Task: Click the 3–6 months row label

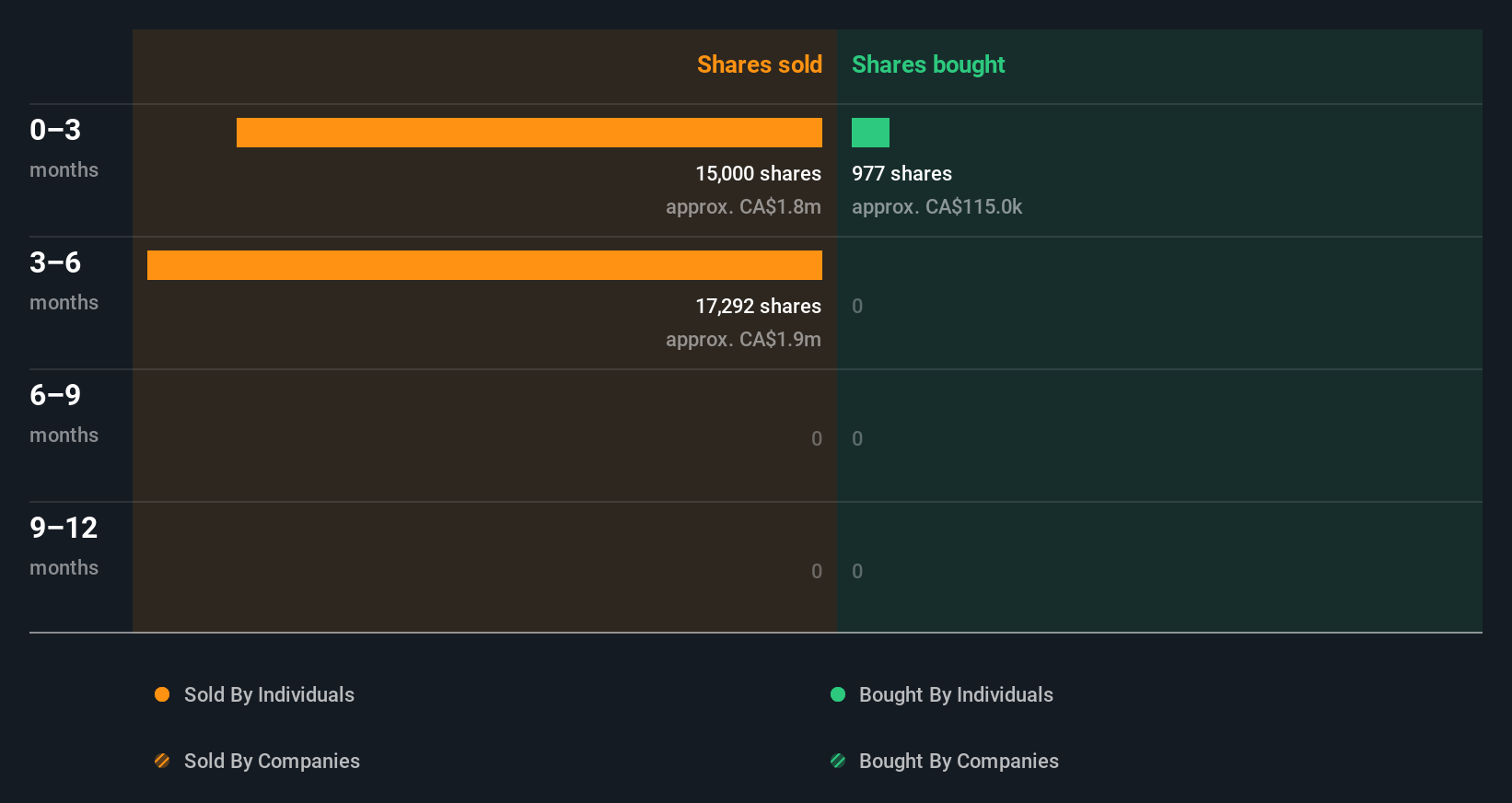Action: (64, 281)
